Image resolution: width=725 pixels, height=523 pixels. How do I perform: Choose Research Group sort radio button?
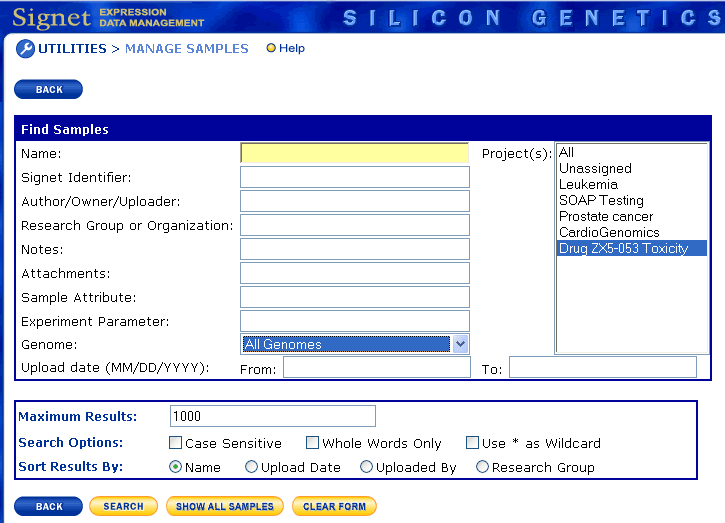click(483, 467)
